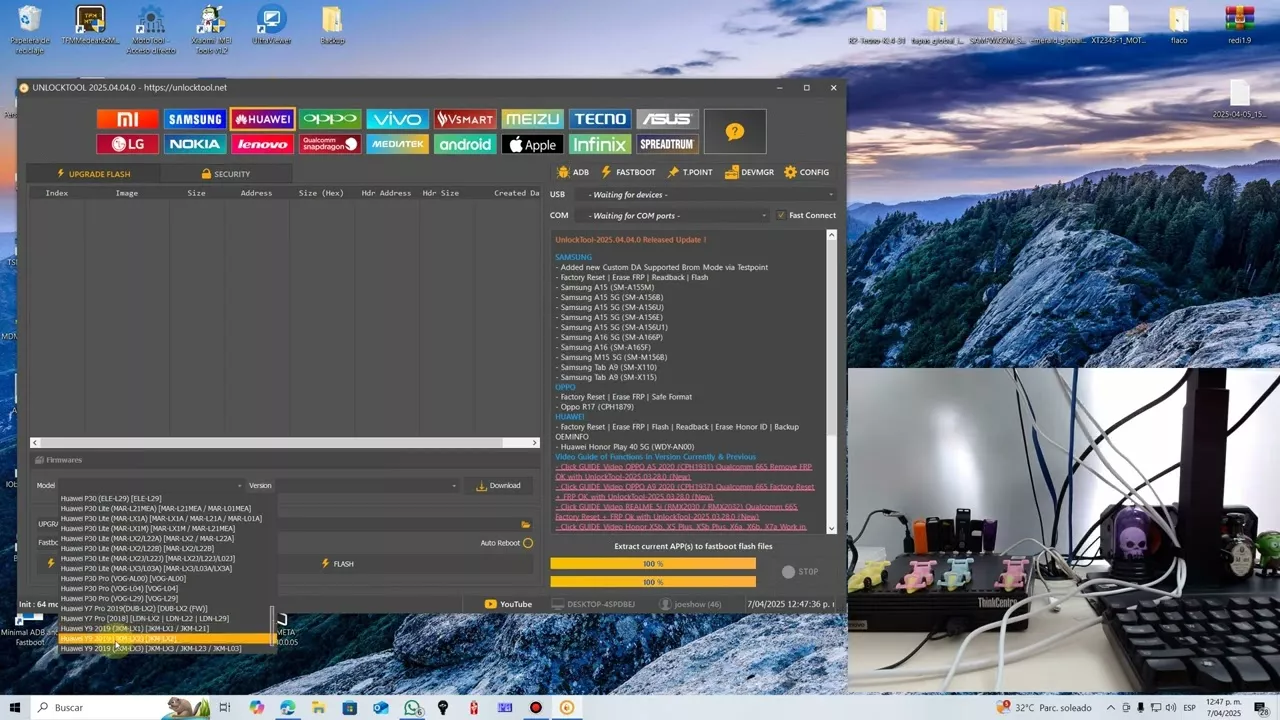
Task: Click the Download firmware button
Action: (x=498, y=486)
